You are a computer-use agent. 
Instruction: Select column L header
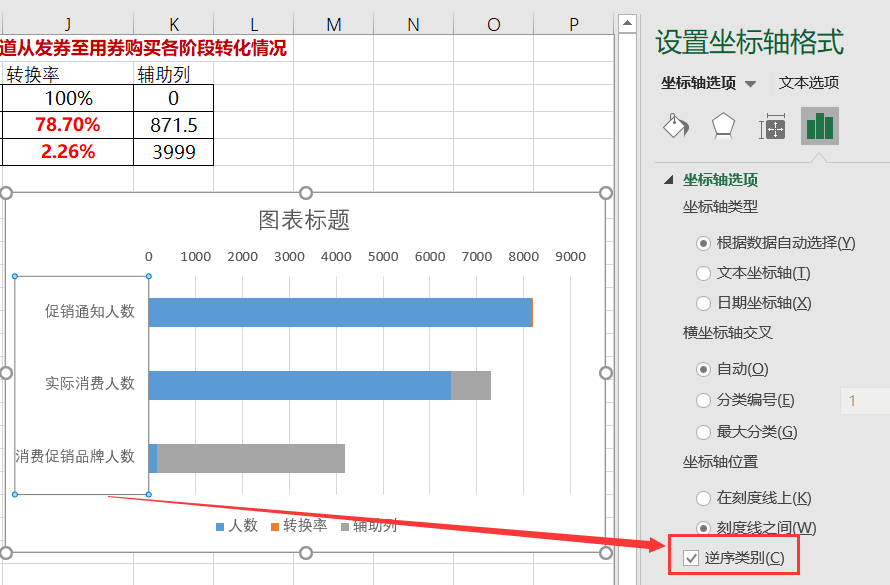pyautogui.click(x=254, y=24)
